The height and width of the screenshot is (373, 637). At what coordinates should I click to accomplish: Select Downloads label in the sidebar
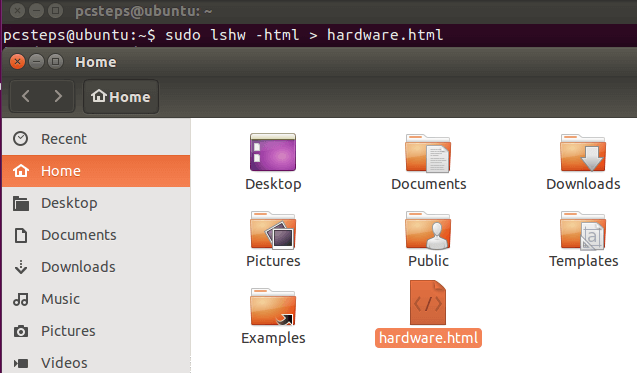coord(78,267)
